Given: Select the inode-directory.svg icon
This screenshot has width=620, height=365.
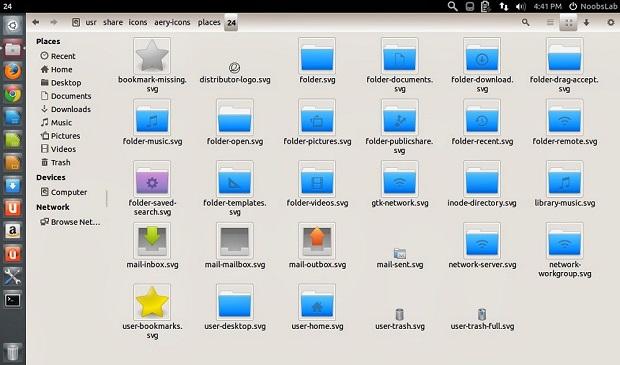Looking at the screenshot, I should (482, 179).
